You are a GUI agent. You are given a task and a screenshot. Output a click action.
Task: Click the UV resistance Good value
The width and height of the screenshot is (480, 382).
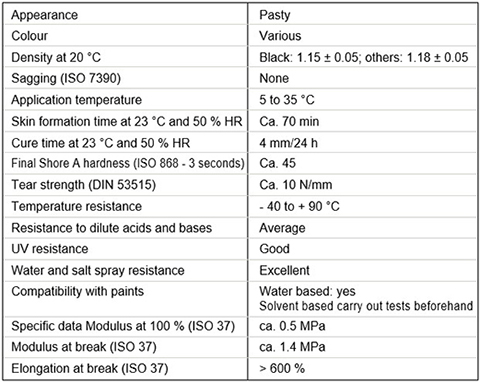pyautogui.click(x=274, y=249)
